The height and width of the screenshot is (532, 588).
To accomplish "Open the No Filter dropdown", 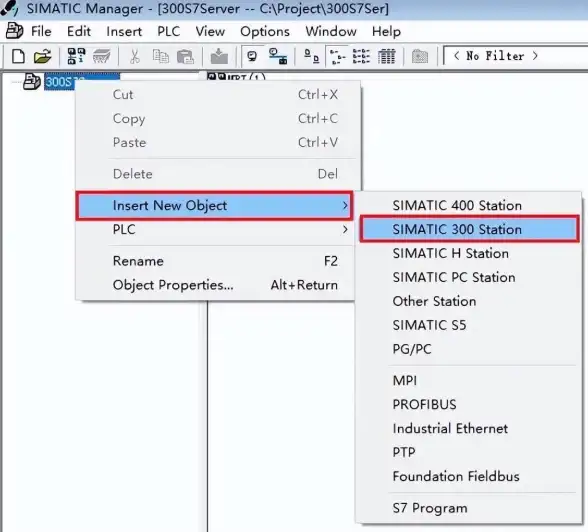I will click(x=515, y=56).
